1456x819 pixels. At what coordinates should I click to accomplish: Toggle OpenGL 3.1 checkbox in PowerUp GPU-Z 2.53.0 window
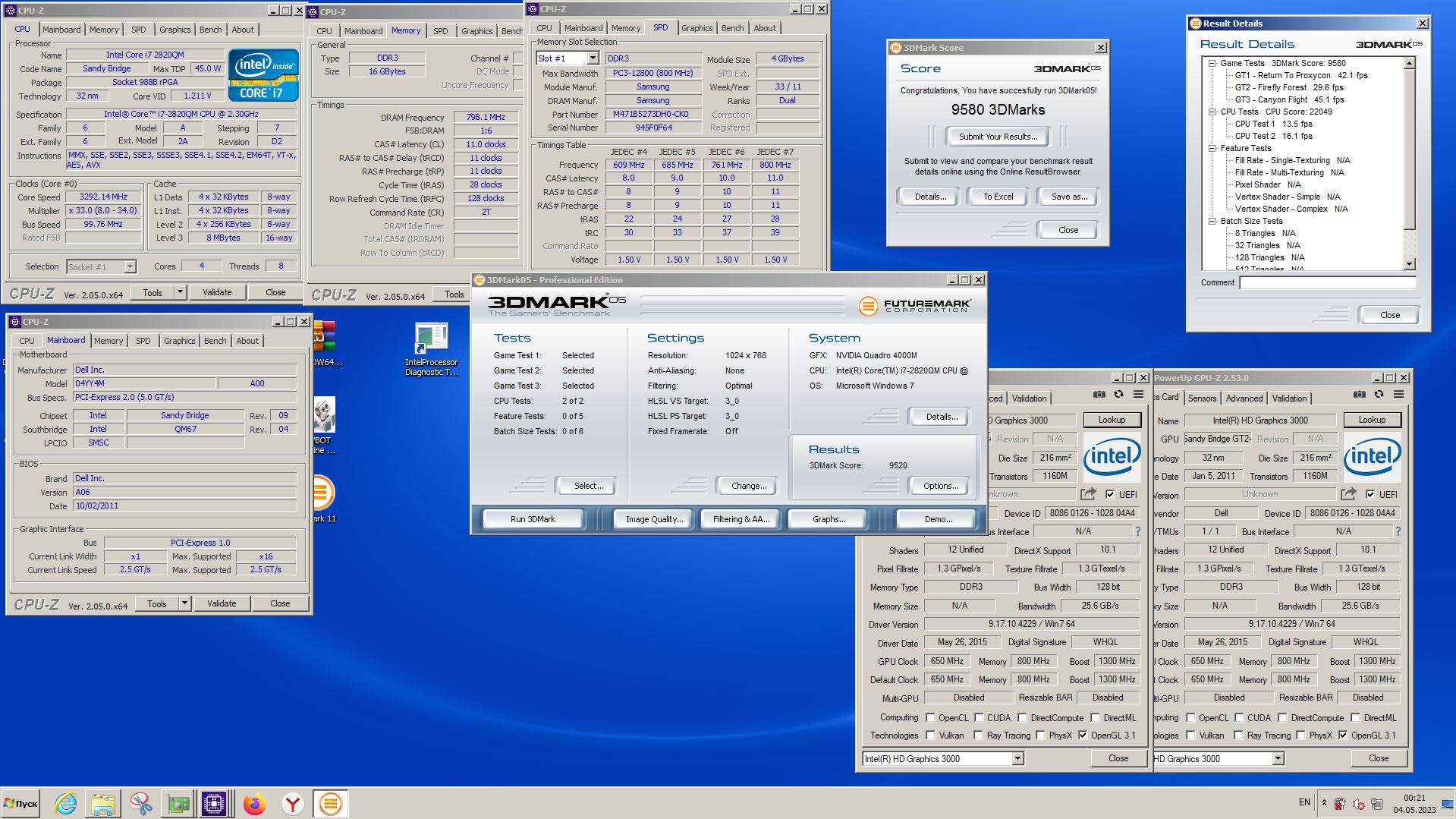point(1343,735)
